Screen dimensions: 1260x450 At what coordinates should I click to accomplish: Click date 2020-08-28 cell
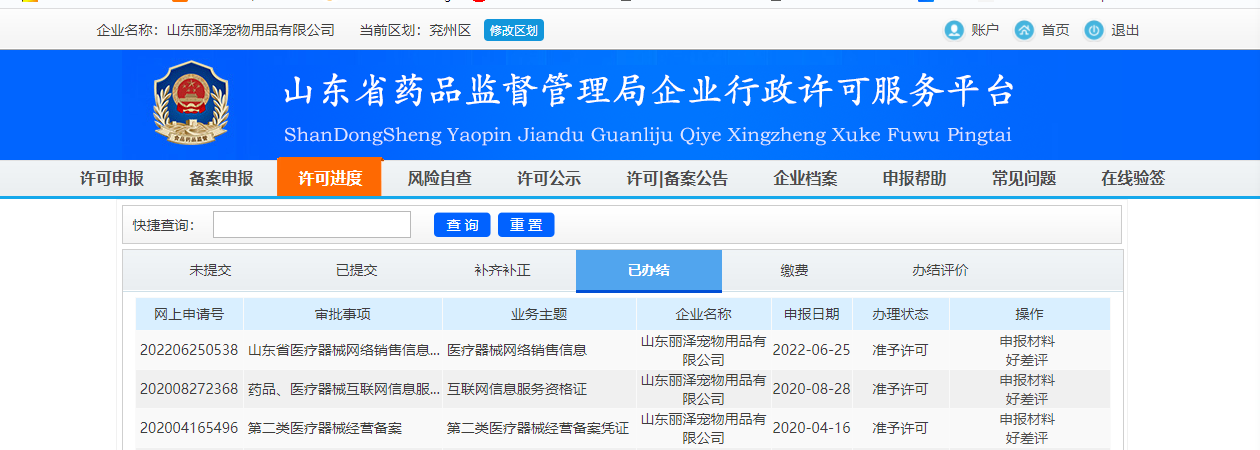811,389
